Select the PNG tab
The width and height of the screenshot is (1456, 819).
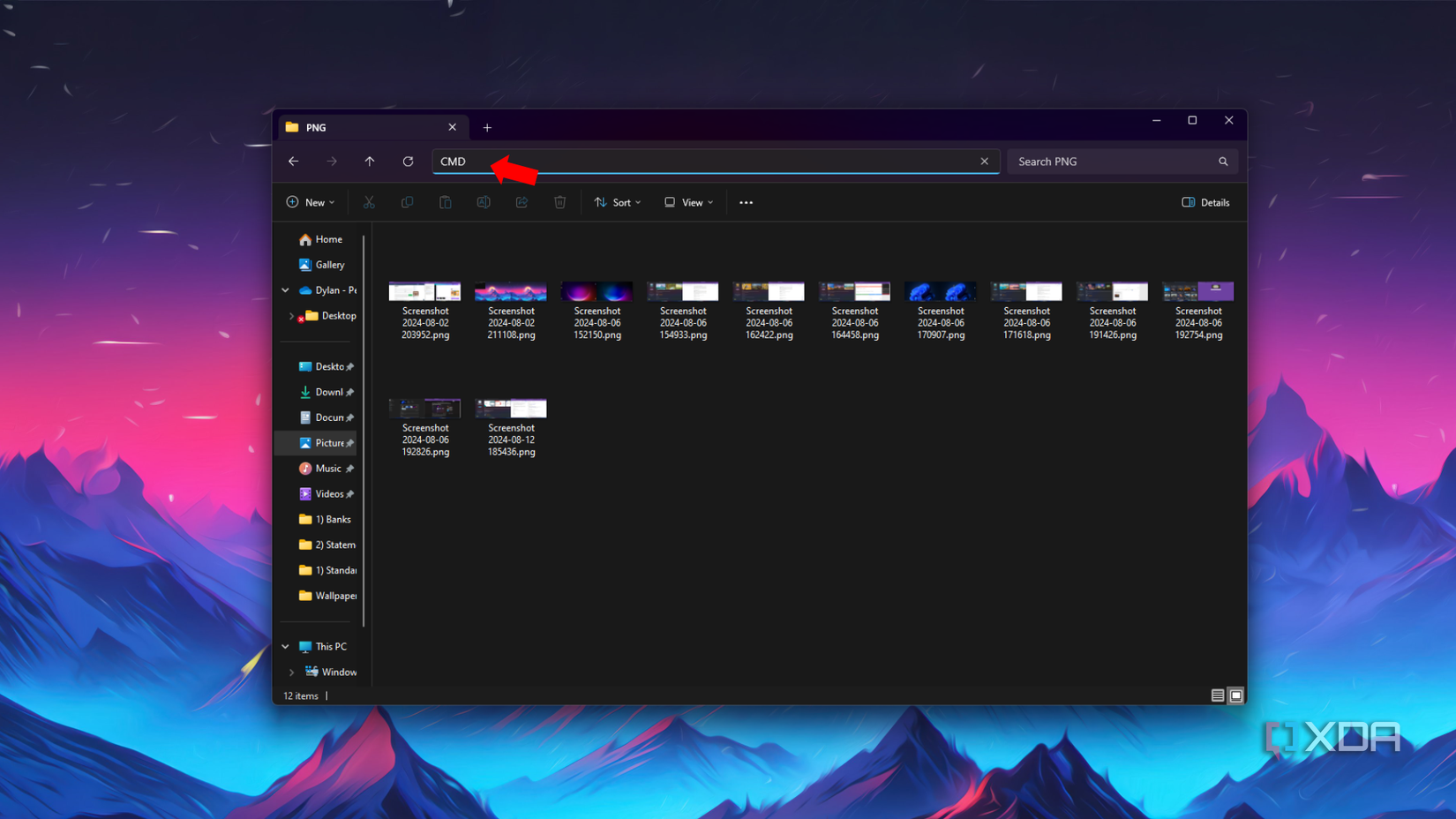[x=353, y=127]
